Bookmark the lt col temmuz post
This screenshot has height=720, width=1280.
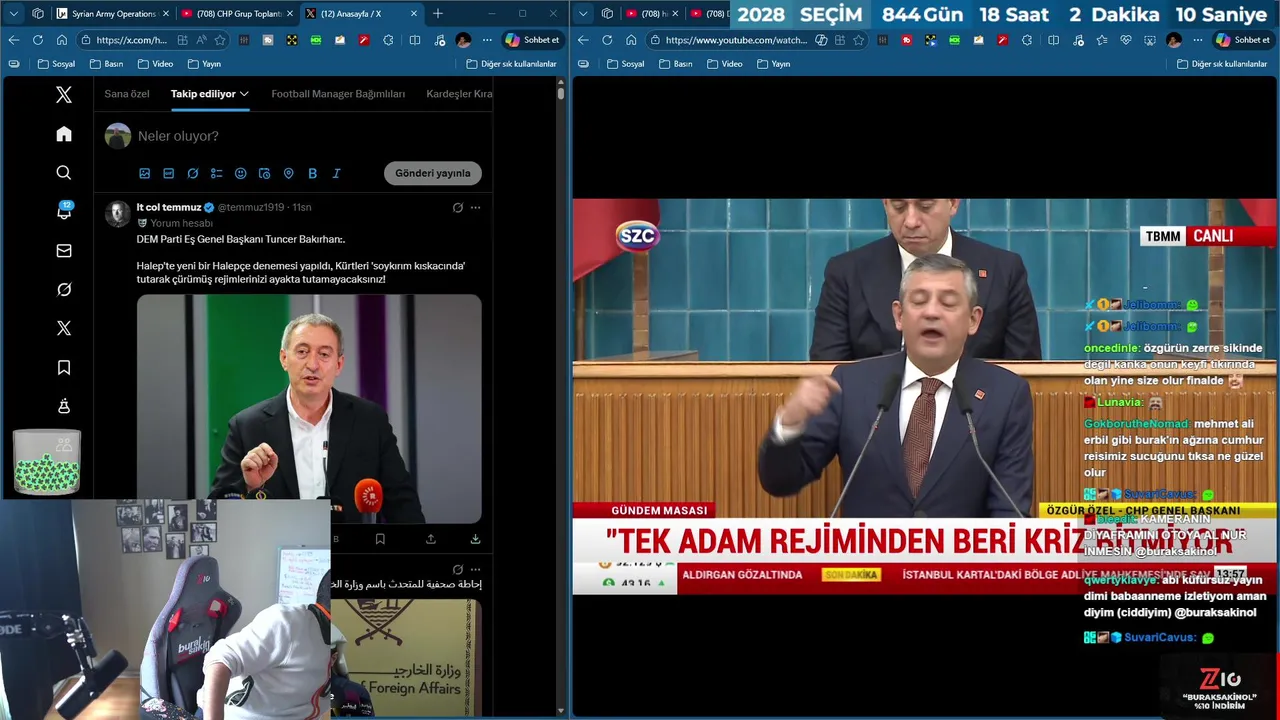[380, 539]
